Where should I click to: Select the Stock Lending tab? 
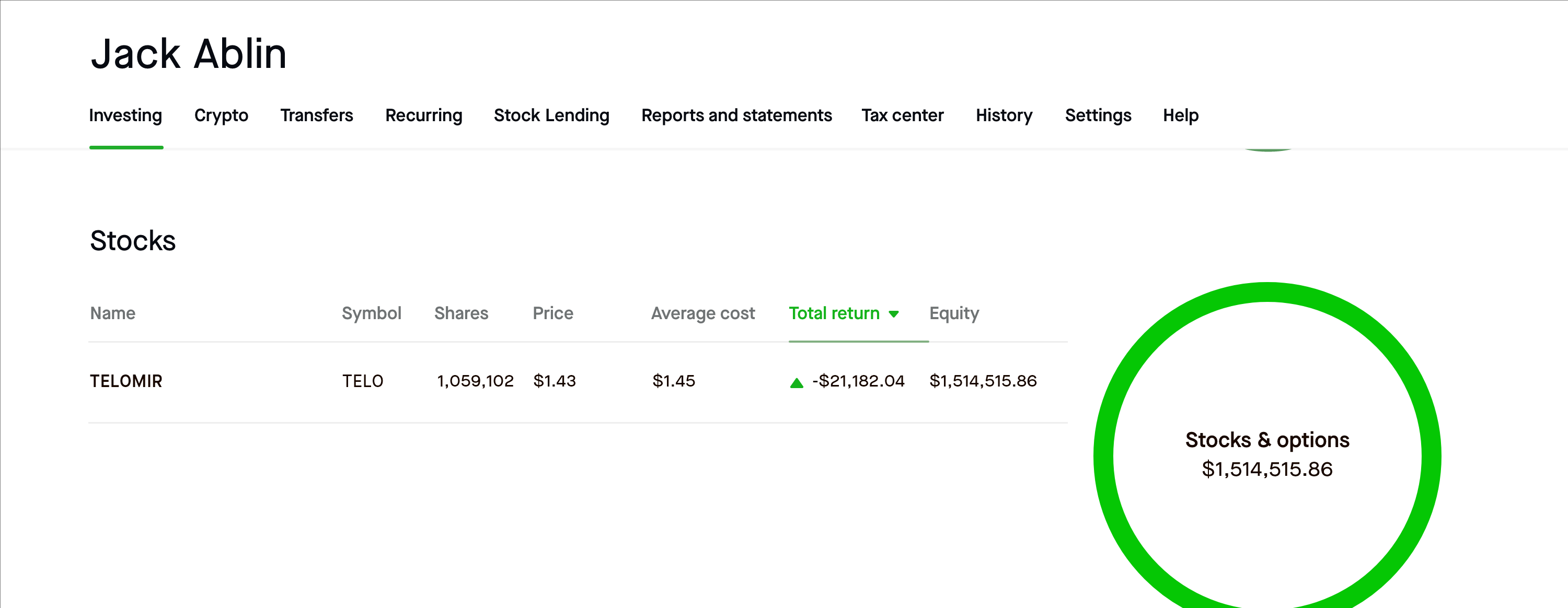tap(551, 115)
